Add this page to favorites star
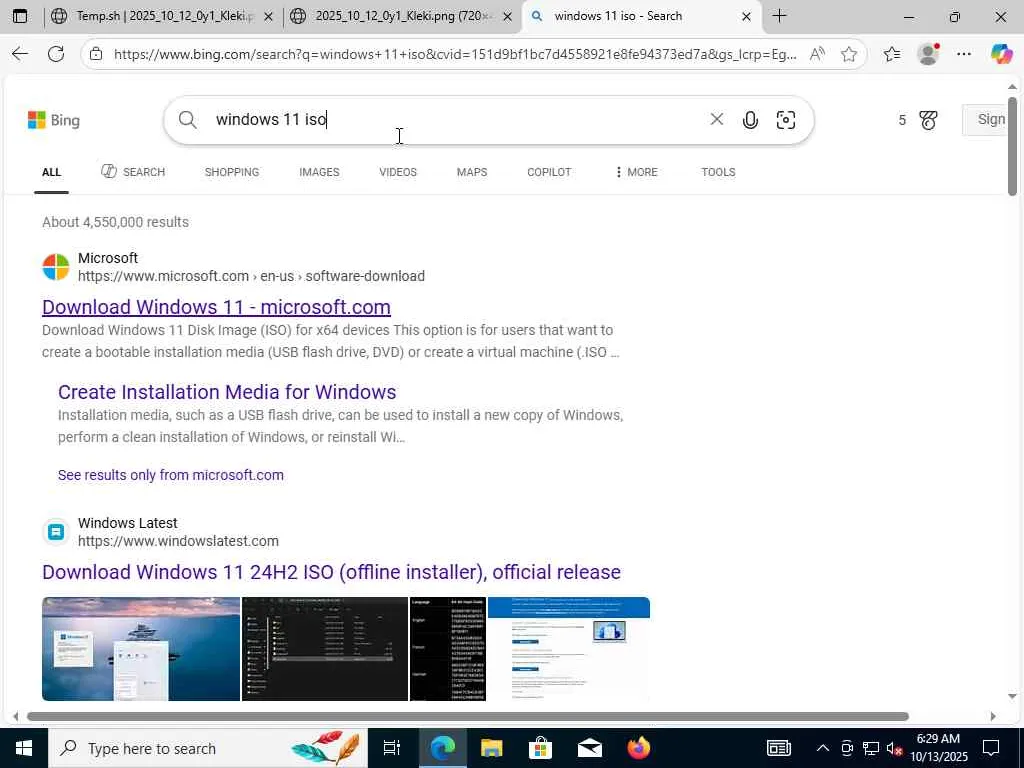The image size is (1024, 768). [x=849, y=54]
